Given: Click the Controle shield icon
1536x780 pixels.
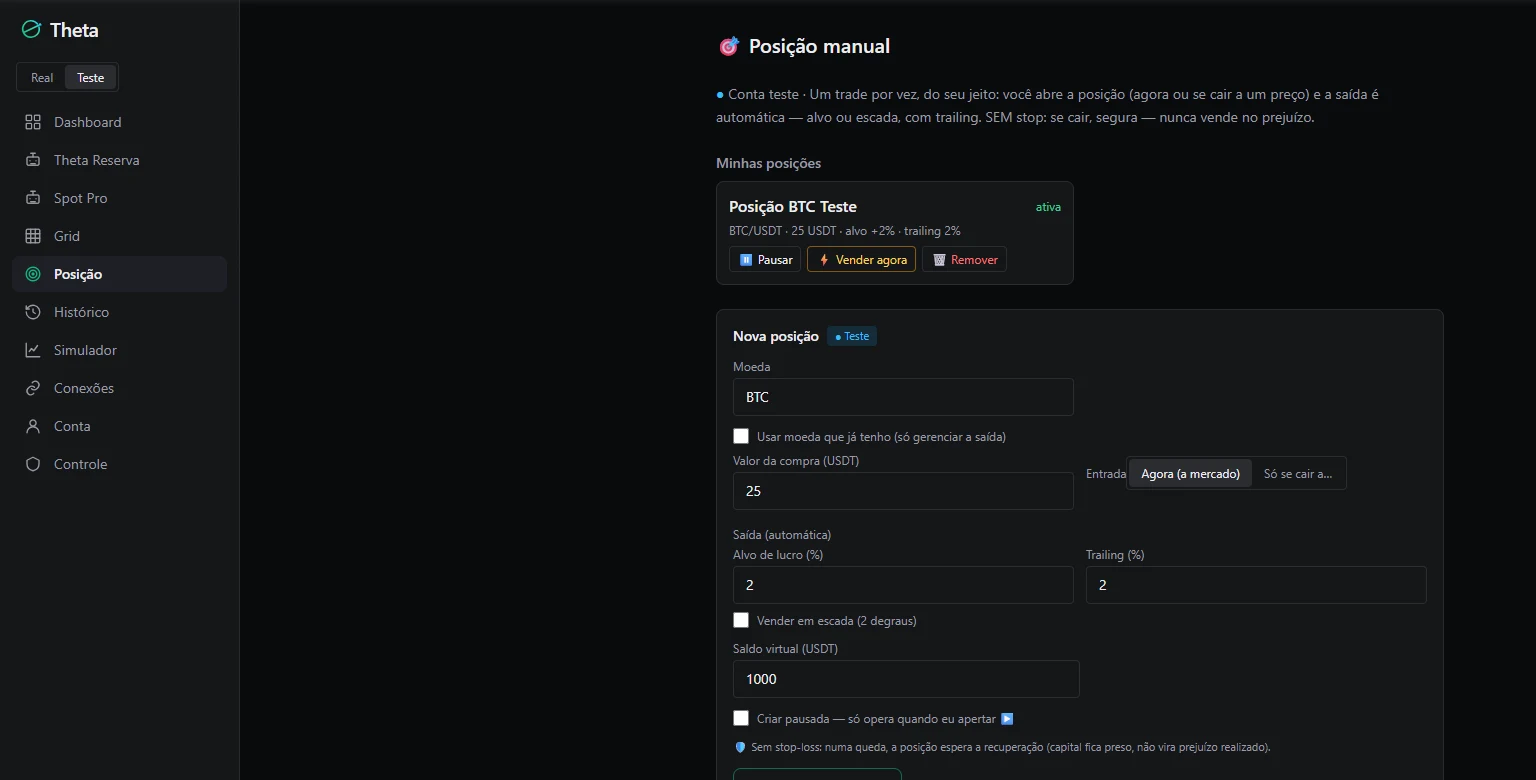Looking at the screenshot, I should 33,464.
